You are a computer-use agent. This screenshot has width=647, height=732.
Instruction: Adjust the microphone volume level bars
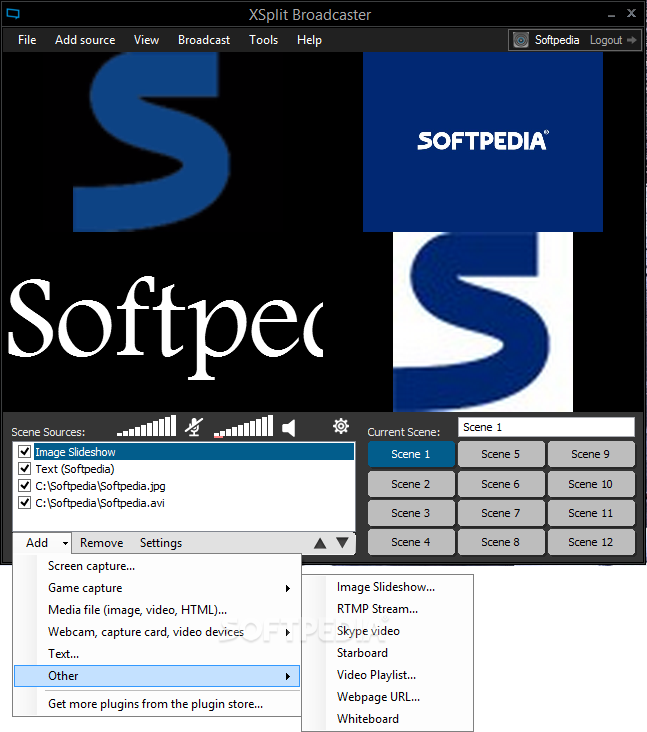(x=147, y=426)
